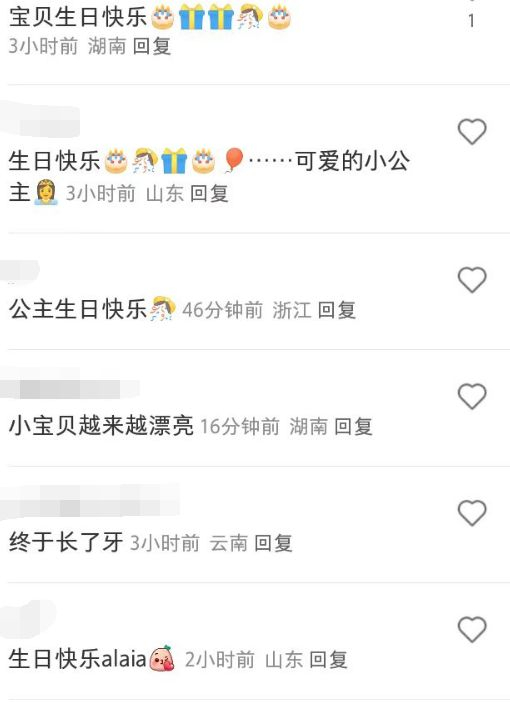Tap the heart beside 生日快乐alaia
Viewport: 510px width, 702px height.
(x=472, y=629)
